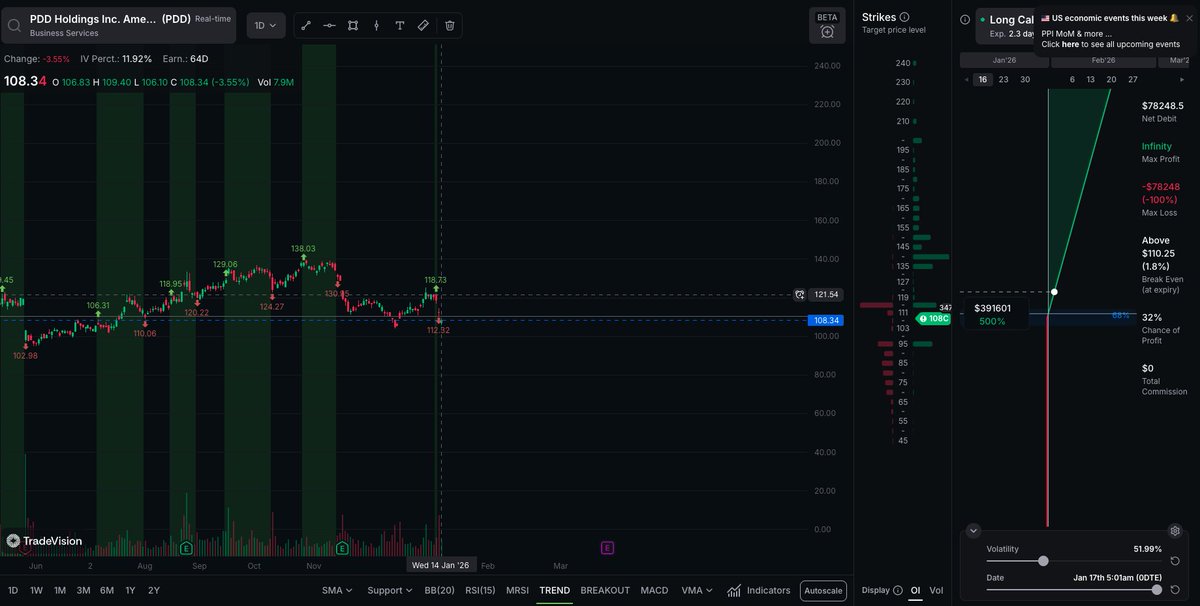
Task: Toggle the MRSI indicator
Action: (517, 590)
